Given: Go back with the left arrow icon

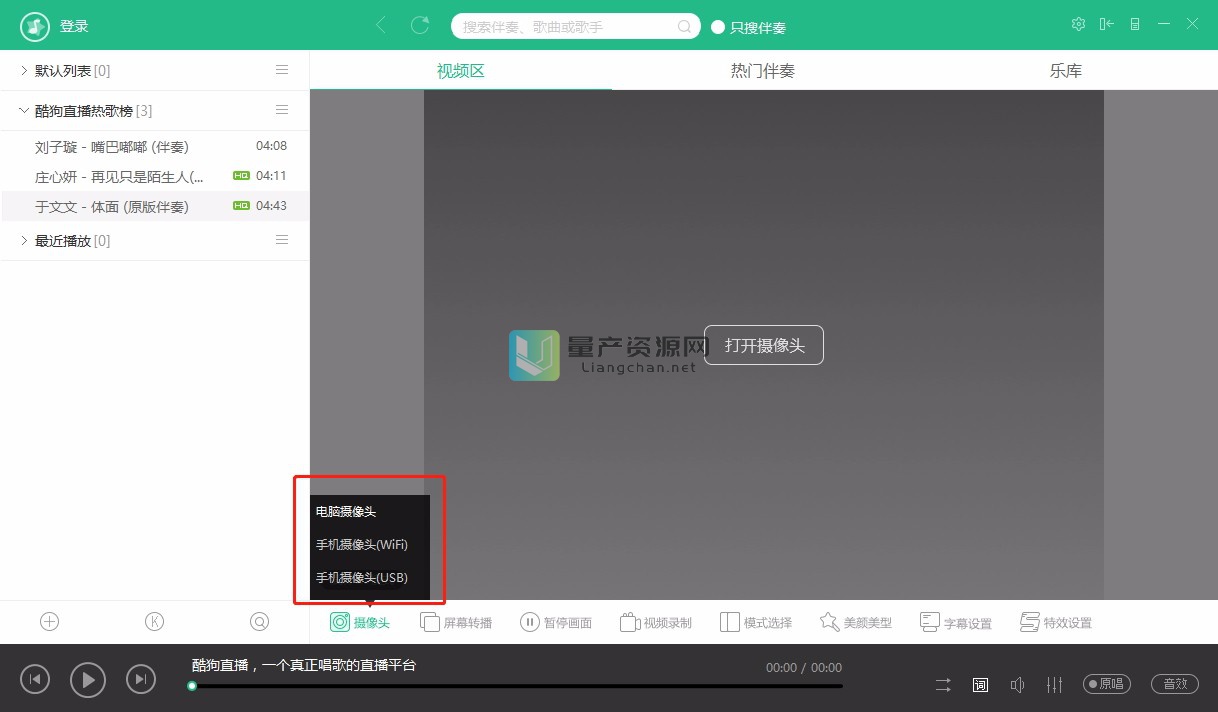Looking at the screenshot, I should pos(380,25).
